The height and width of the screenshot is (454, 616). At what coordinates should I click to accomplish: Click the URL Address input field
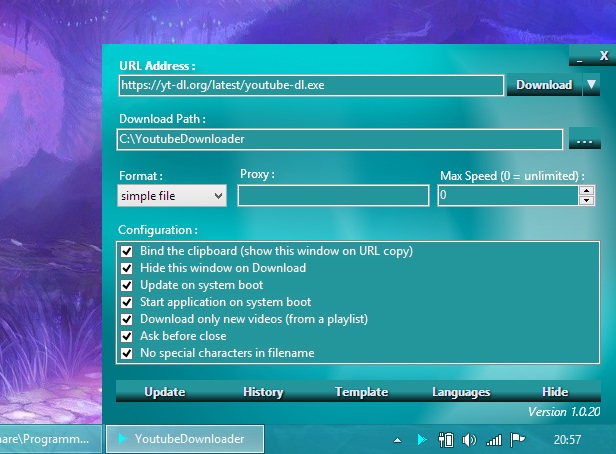311,85
